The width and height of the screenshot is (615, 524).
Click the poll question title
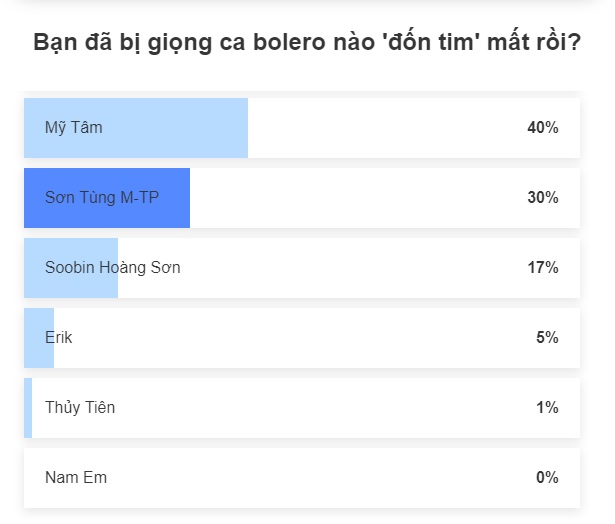pyautogui.click(x=307, y=44)
